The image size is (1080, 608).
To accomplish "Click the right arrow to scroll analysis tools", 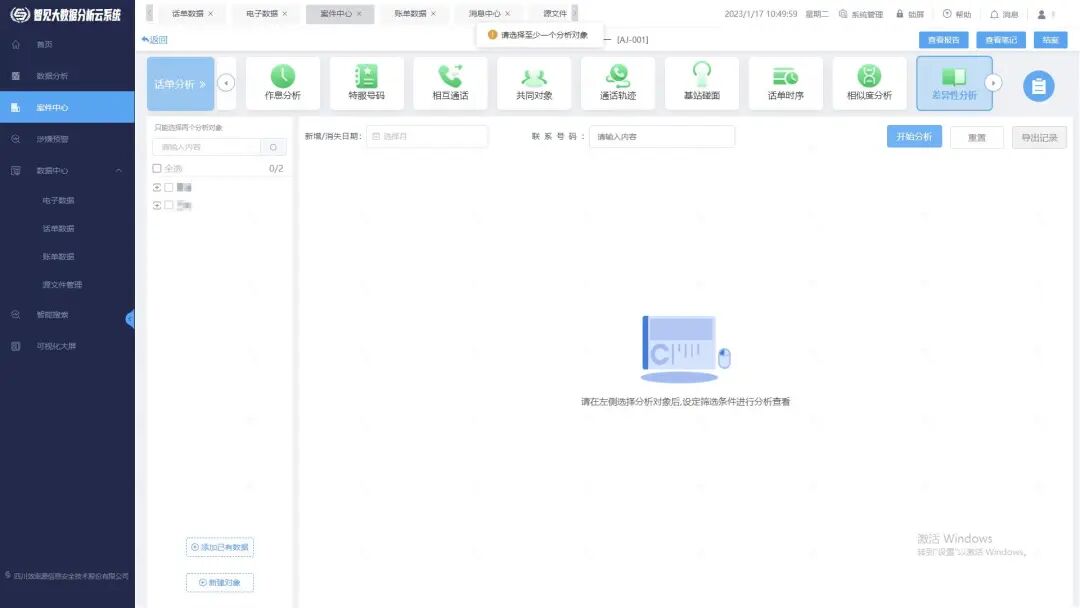I will [994, 84].
